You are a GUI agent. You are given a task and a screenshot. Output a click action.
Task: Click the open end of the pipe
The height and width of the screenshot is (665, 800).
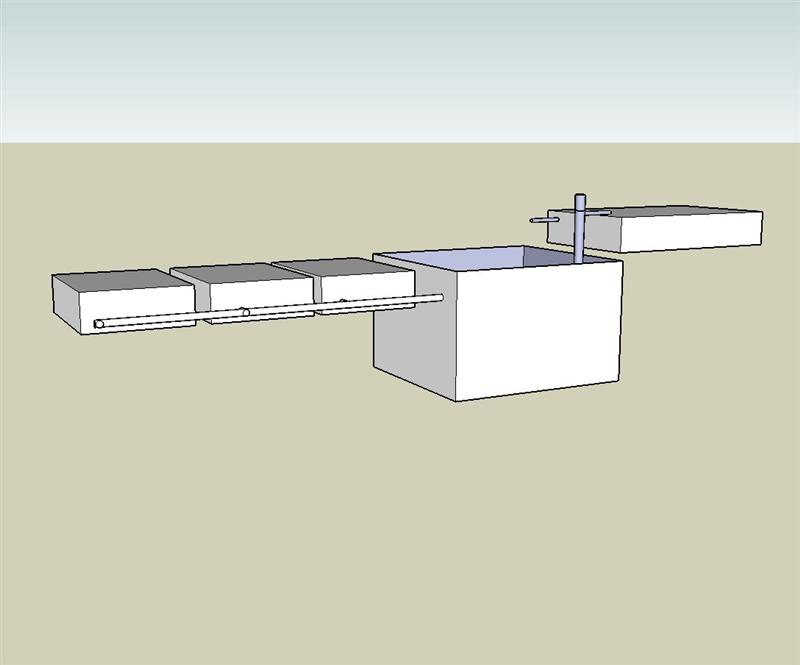99,323
